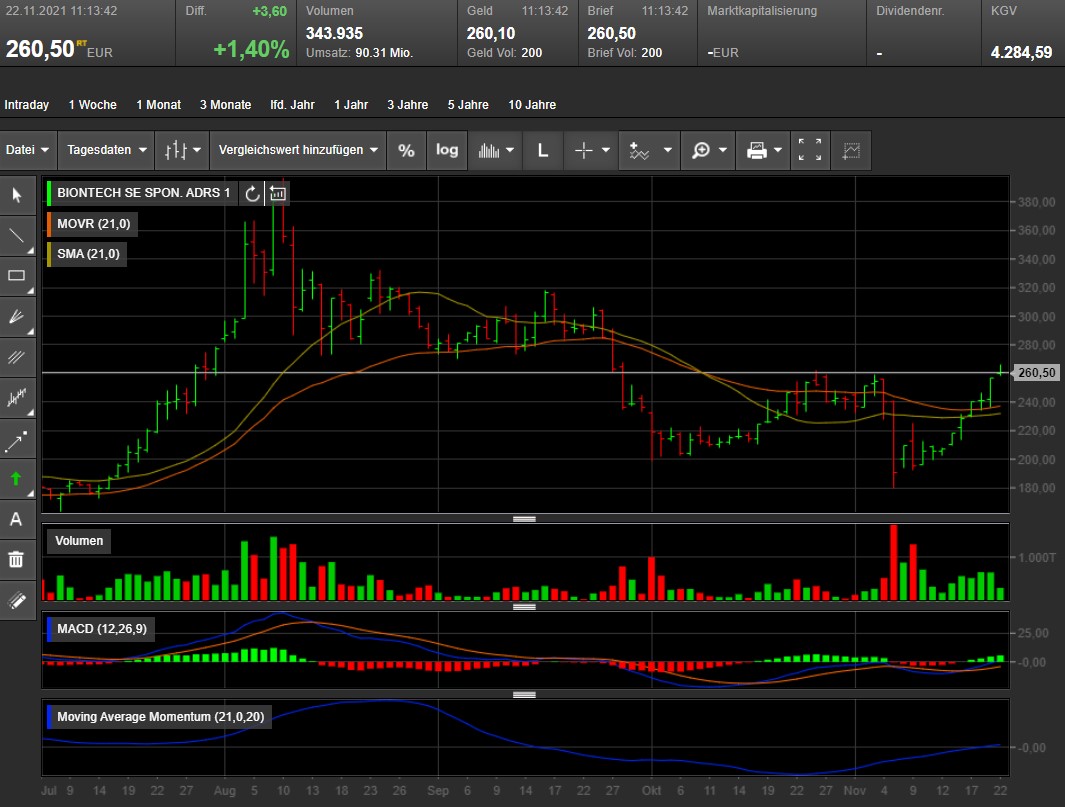
Task: Select the arrow pointer tool
Action: point(17,196)
